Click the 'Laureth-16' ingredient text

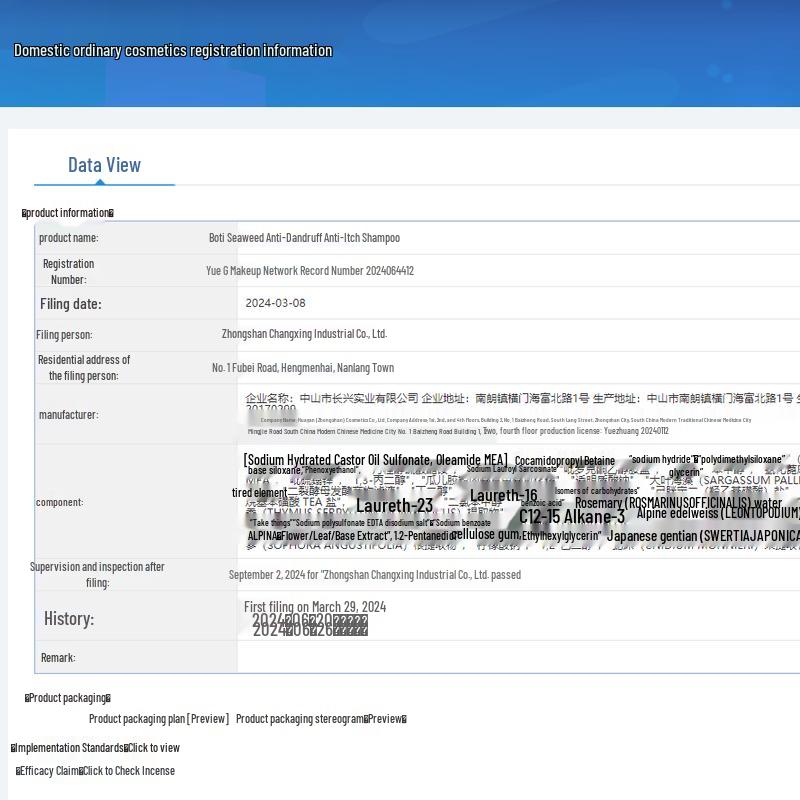tap(504, 495)
